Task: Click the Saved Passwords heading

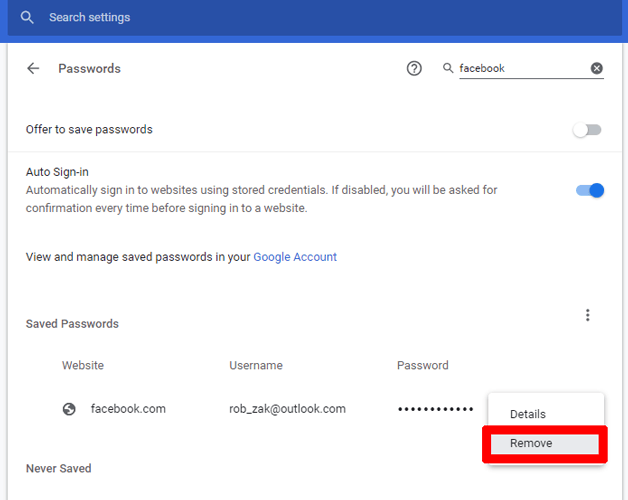Action: 72,324
